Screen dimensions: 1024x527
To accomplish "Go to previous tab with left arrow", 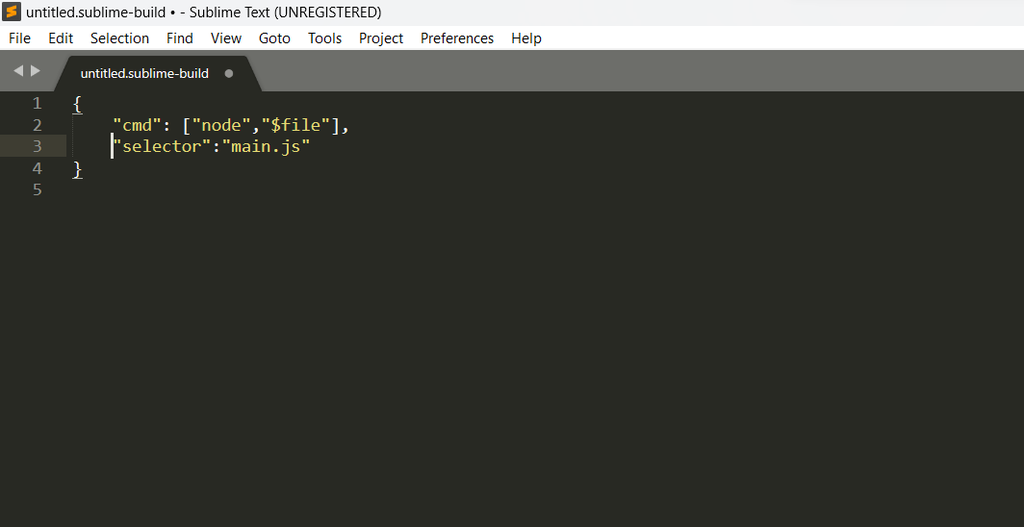I will coord(18,71).
